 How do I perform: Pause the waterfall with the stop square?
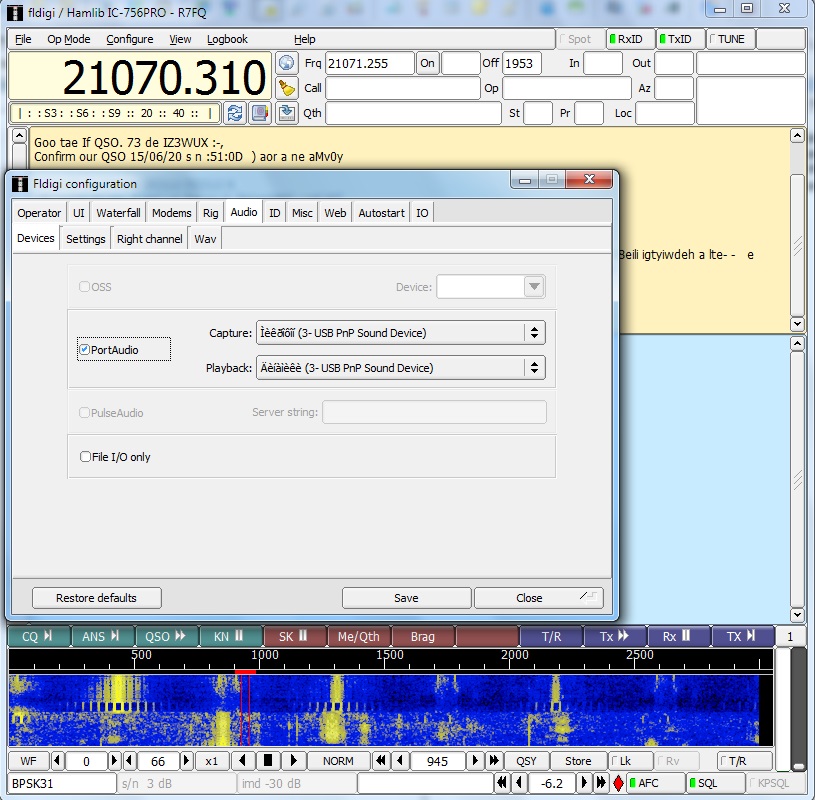pos(268,761)
